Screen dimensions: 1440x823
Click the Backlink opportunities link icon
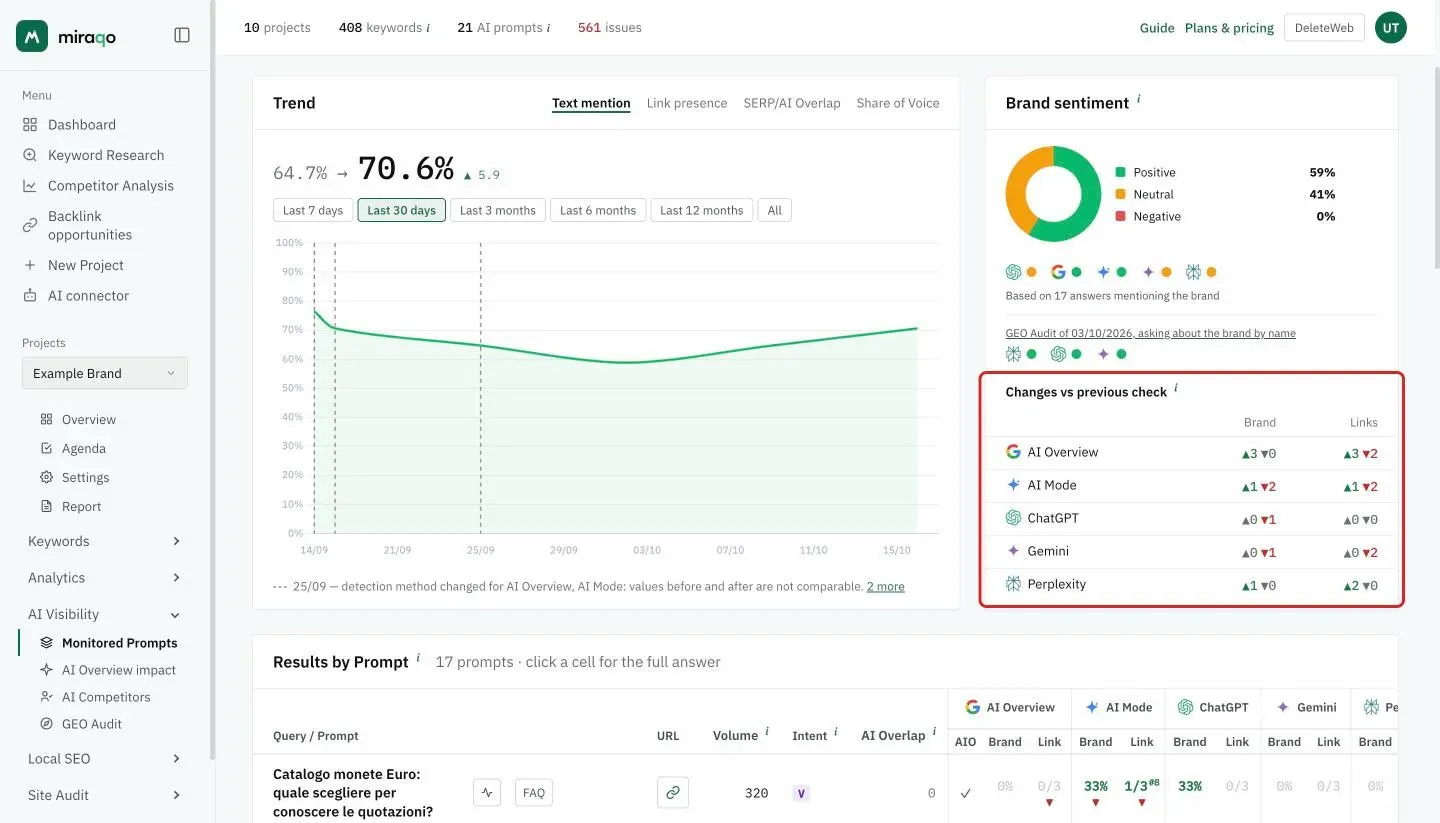[30, 225]
